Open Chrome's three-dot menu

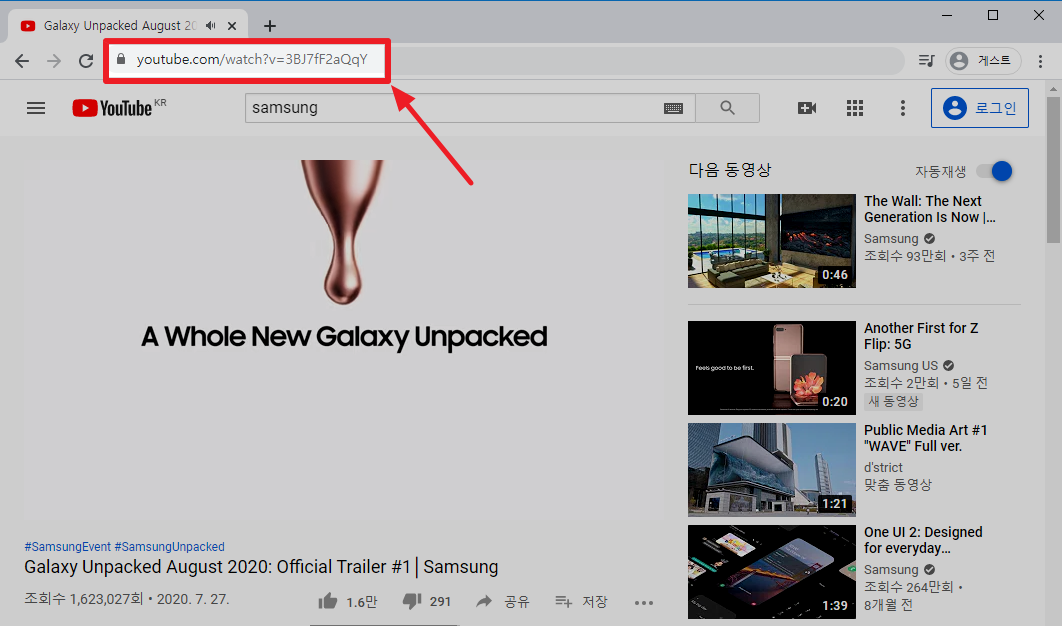tap(1040, 61)
